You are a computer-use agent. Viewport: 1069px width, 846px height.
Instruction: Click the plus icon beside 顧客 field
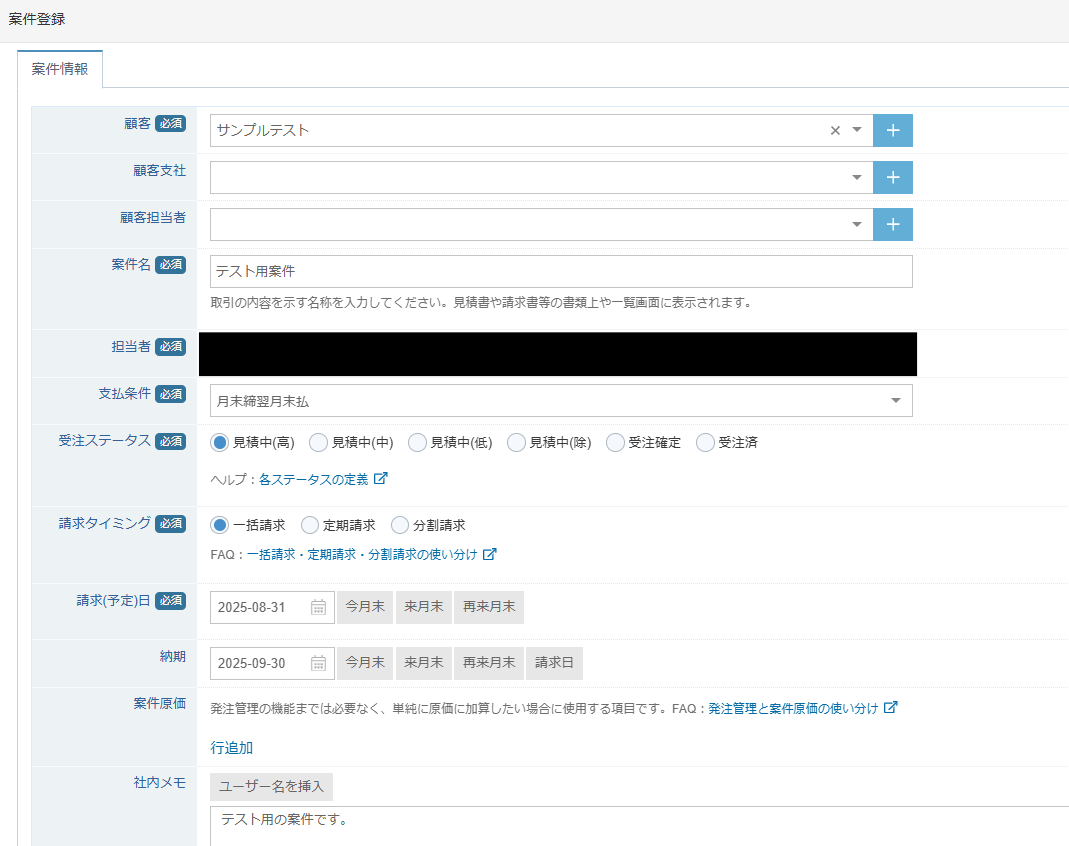click(x=893, y=130)
